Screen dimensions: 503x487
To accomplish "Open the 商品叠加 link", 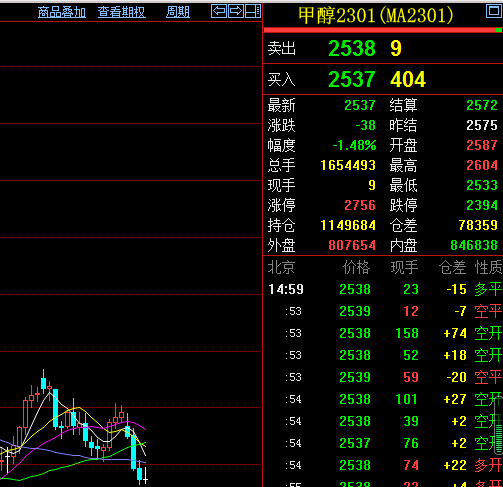I will click(x=62, y=12).
